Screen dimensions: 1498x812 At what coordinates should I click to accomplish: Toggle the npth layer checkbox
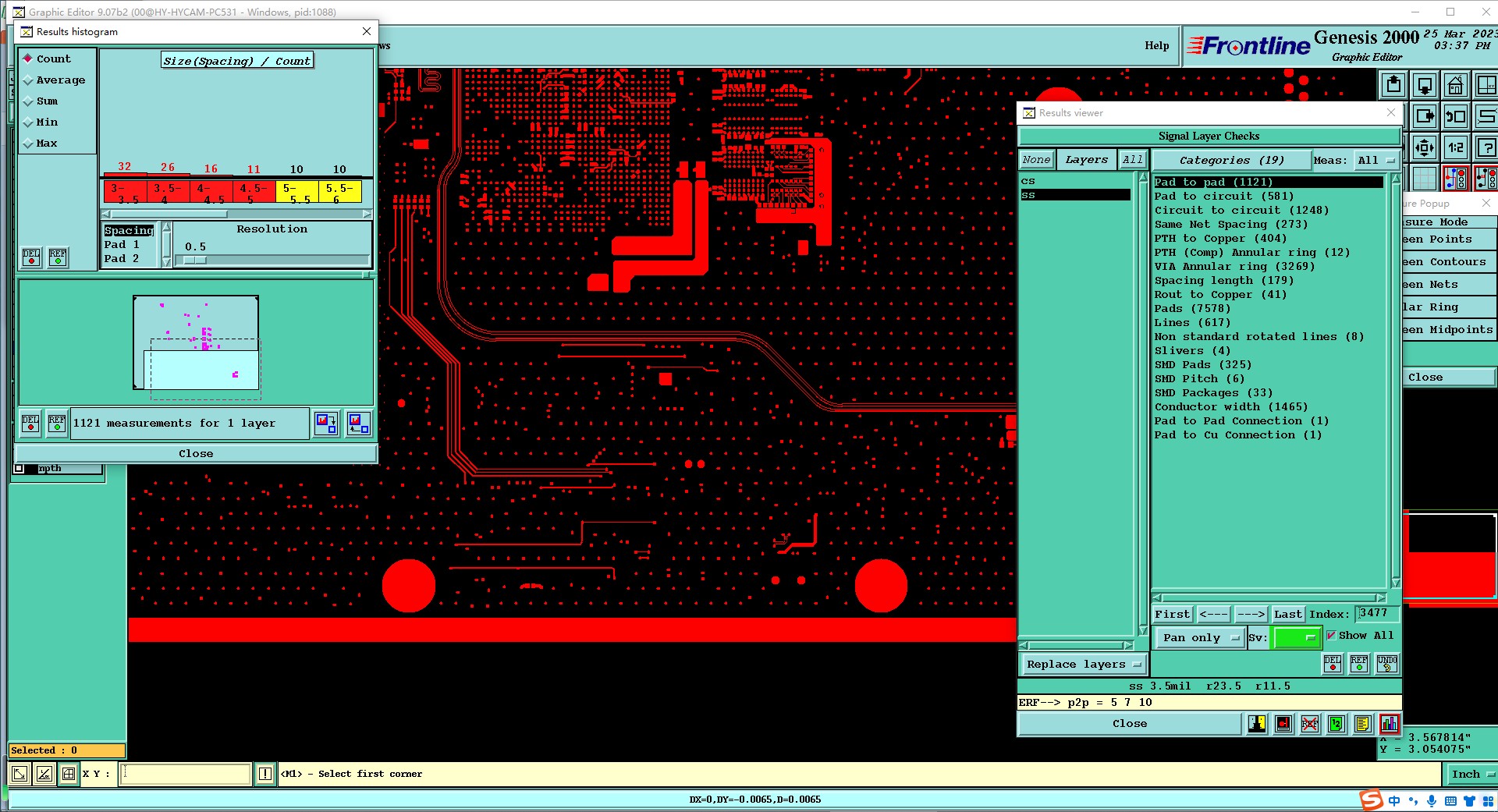tap(19, 469)
